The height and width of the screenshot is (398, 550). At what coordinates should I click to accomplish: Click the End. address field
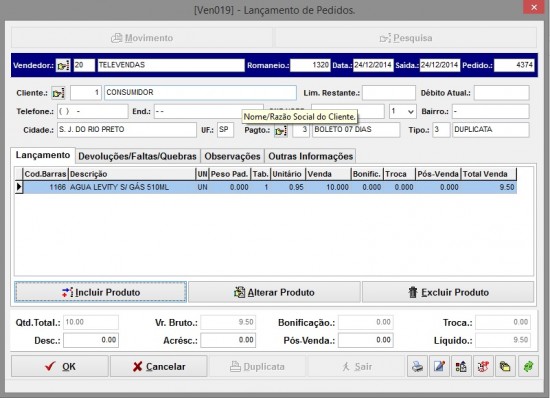tap(209, 112)
